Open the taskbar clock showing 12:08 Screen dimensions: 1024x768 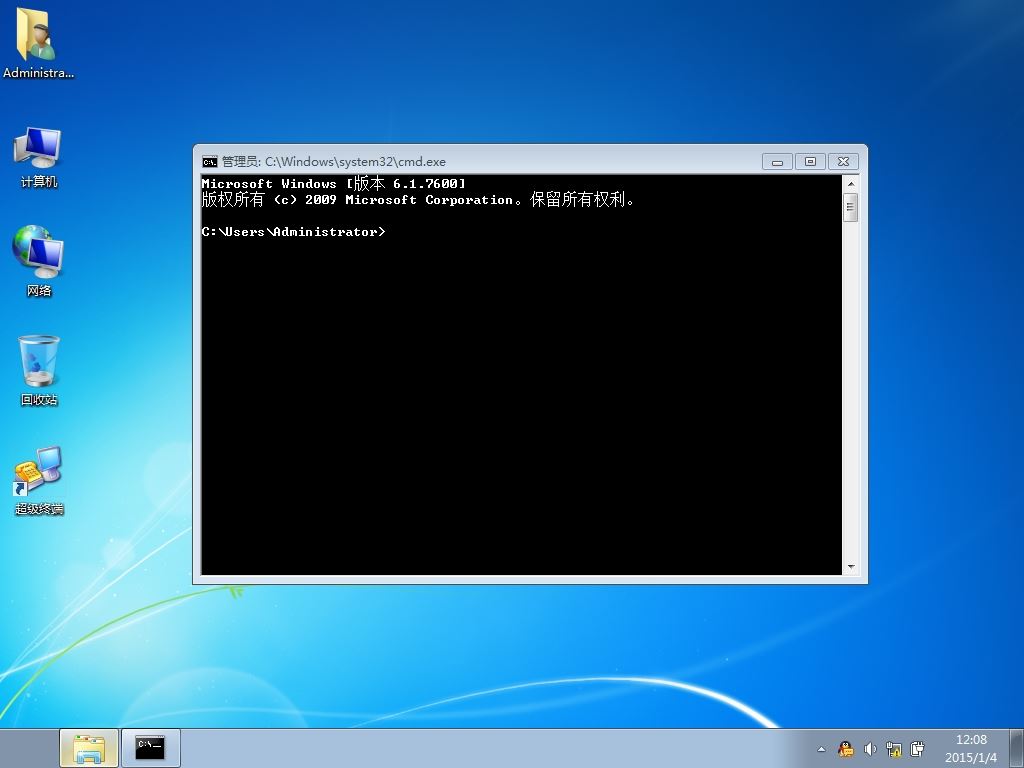971,748
